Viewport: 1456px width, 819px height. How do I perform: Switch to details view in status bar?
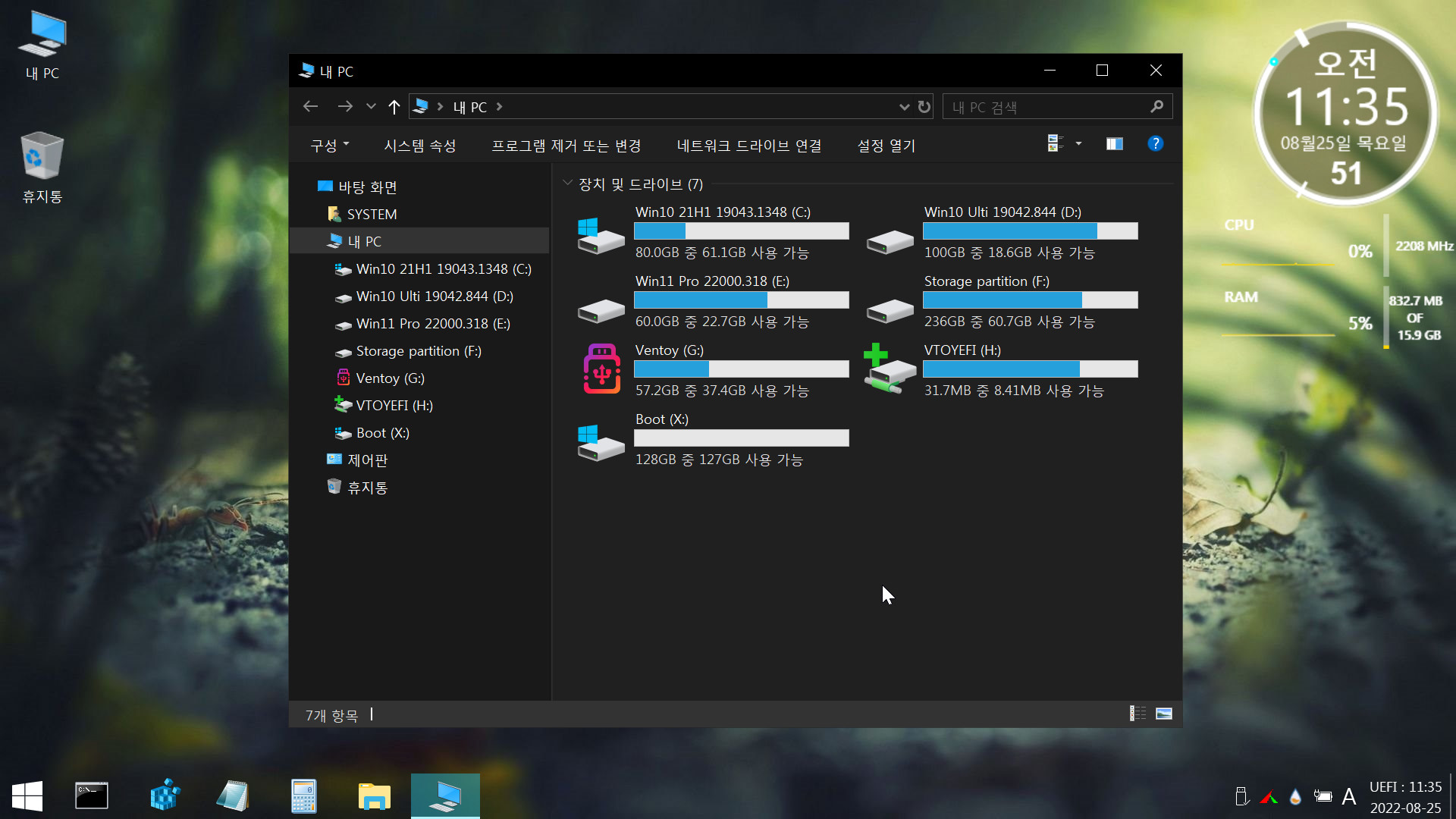pyautogui.click(x=1137, y=713)
